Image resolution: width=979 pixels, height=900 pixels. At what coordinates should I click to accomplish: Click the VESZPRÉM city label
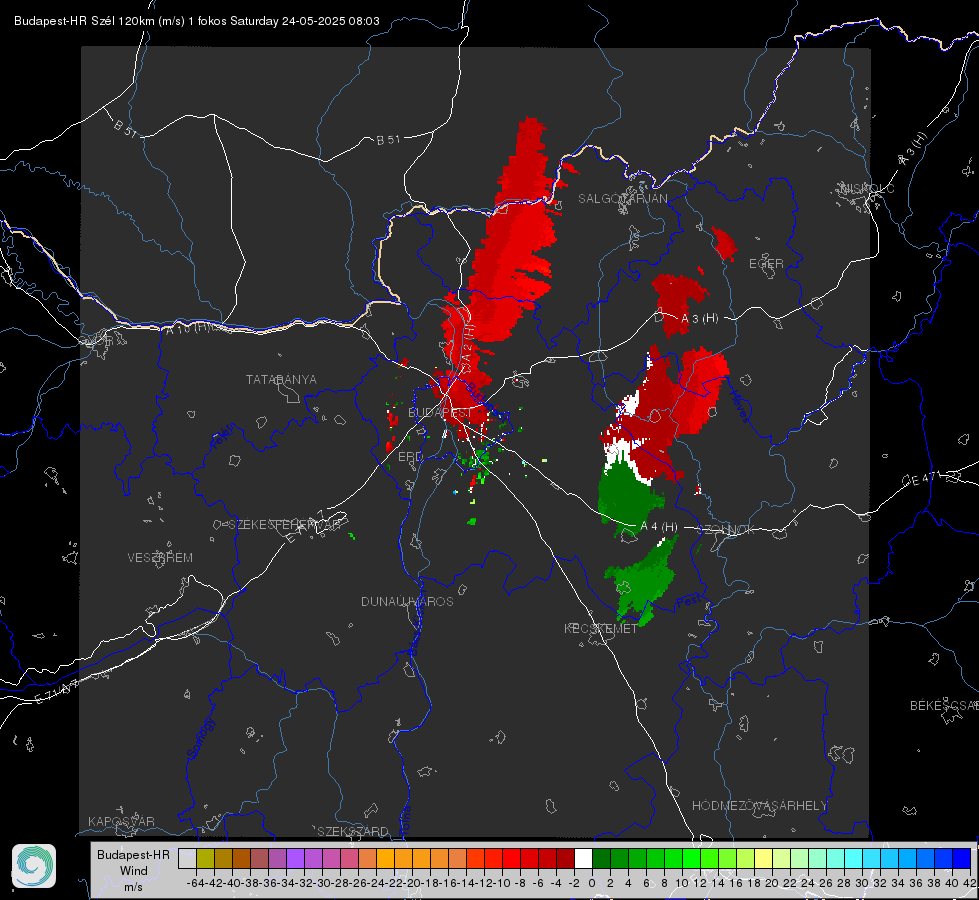(160, 558)
